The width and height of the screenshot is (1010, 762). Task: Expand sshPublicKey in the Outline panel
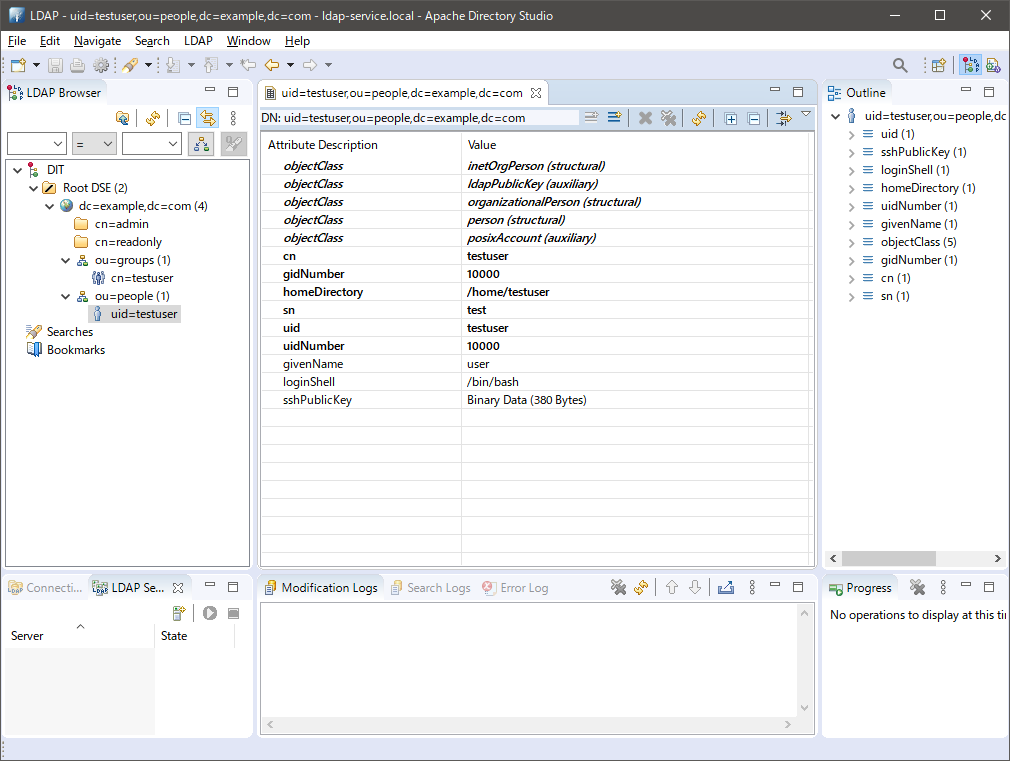pos(851,151)
